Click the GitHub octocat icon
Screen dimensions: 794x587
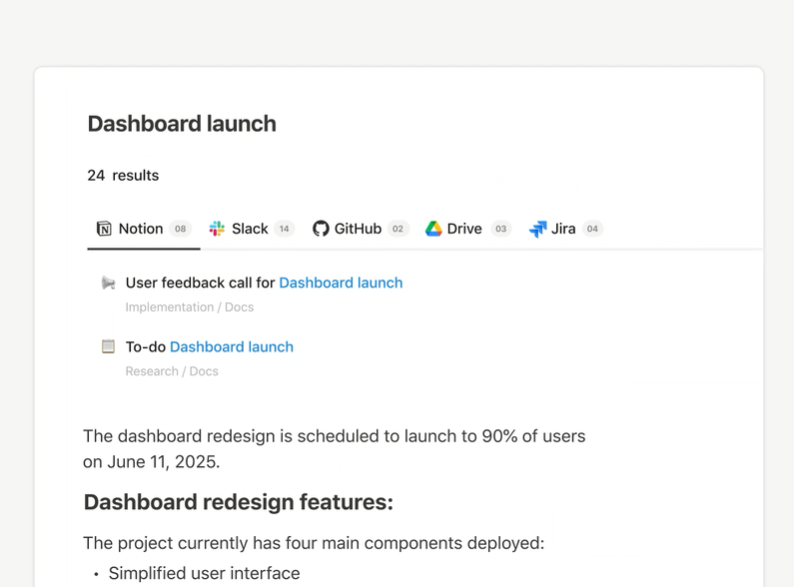(x=320, y=229)
